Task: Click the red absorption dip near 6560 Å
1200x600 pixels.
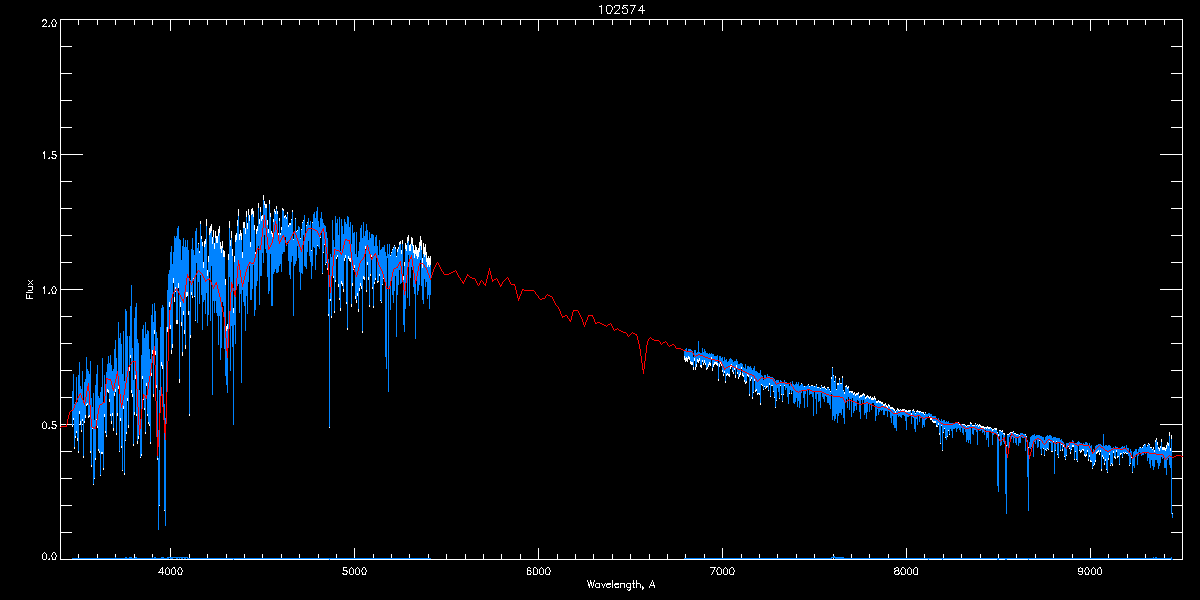Action: pos(643,355)
